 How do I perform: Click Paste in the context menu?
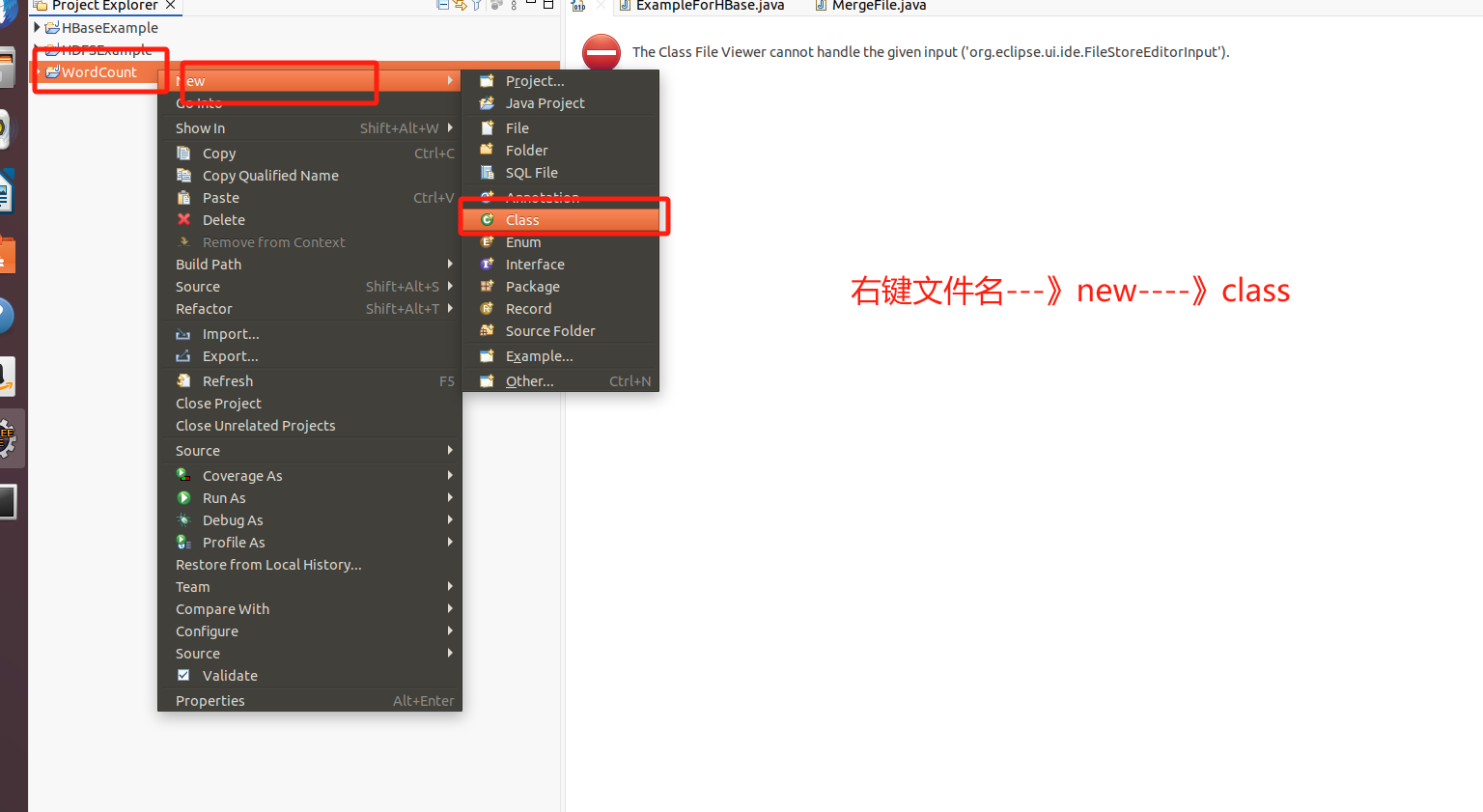coord(310,198)
